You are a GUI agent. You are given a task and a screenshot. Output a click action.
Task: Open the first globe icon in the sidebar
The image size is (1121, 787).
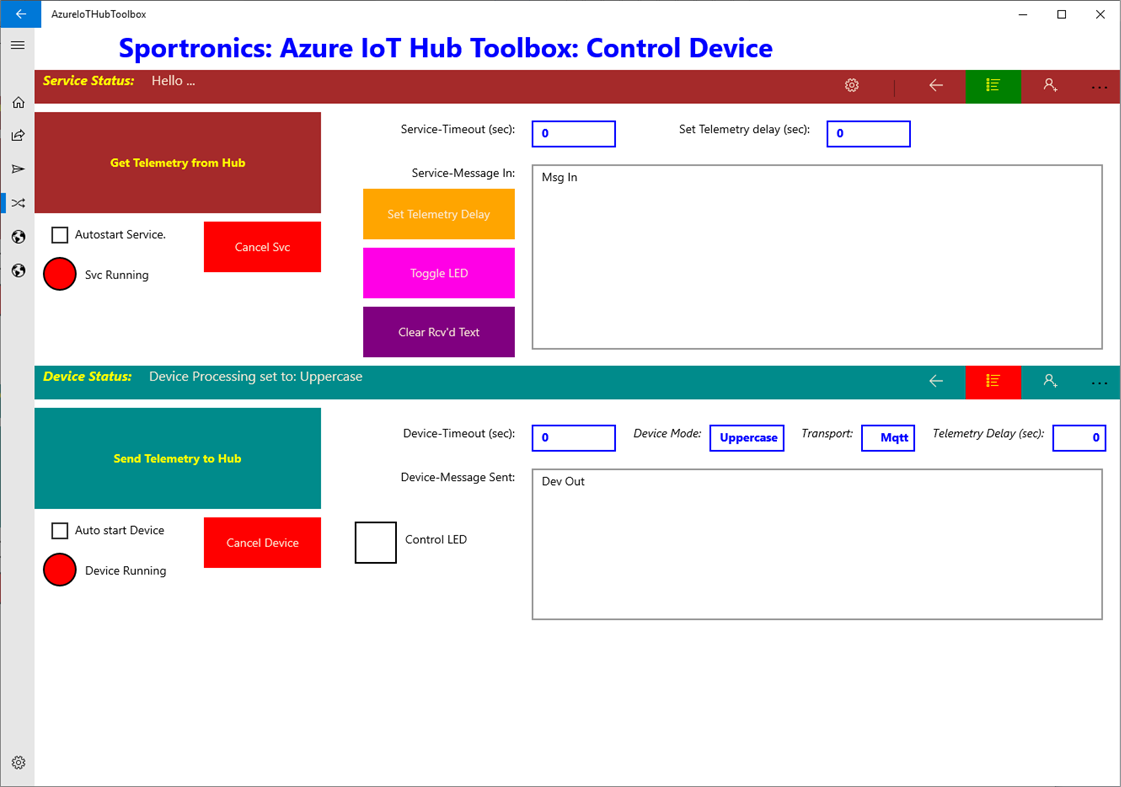pos(19,237)
